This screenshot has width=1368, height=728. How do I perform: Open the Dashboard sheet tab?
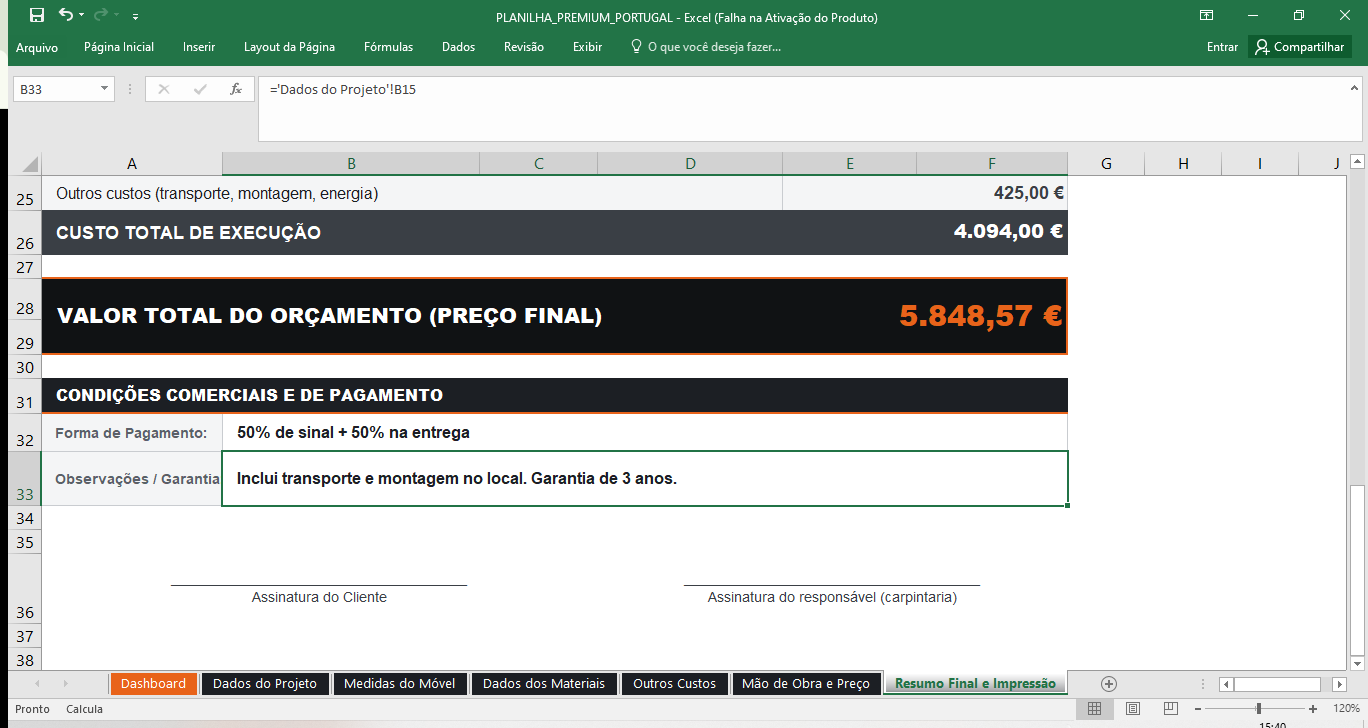tap(153, 684)
